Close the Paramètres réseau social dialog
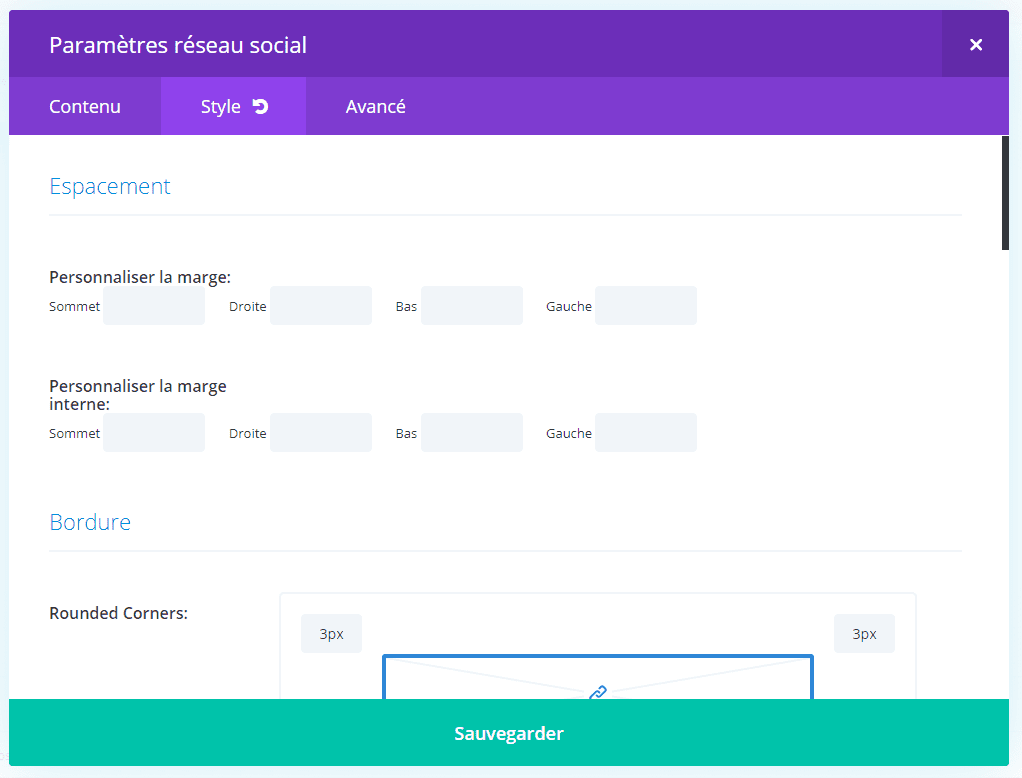Screen dimensions: 1022x778 coord(975,44)
